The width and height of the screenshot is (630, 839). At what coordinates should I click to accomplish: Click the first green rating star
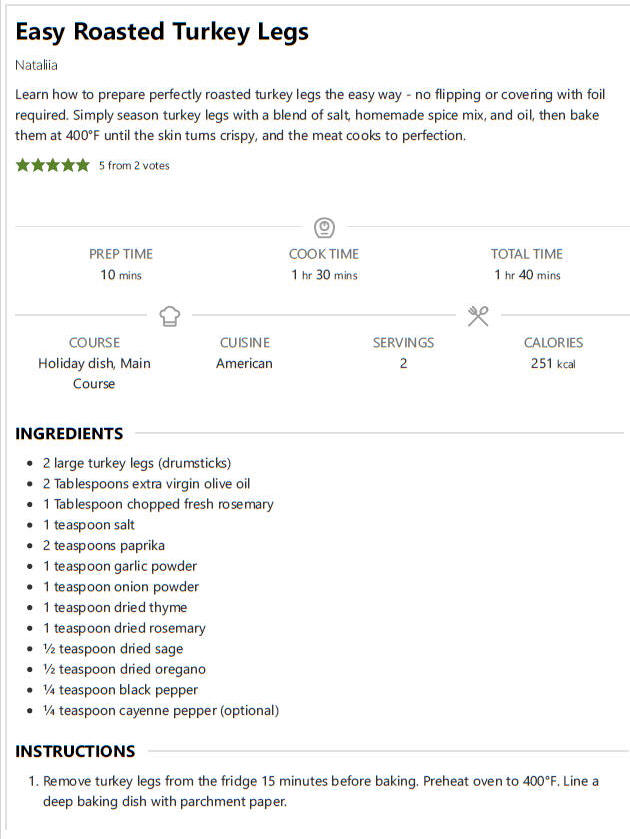(x=22, y=165)
